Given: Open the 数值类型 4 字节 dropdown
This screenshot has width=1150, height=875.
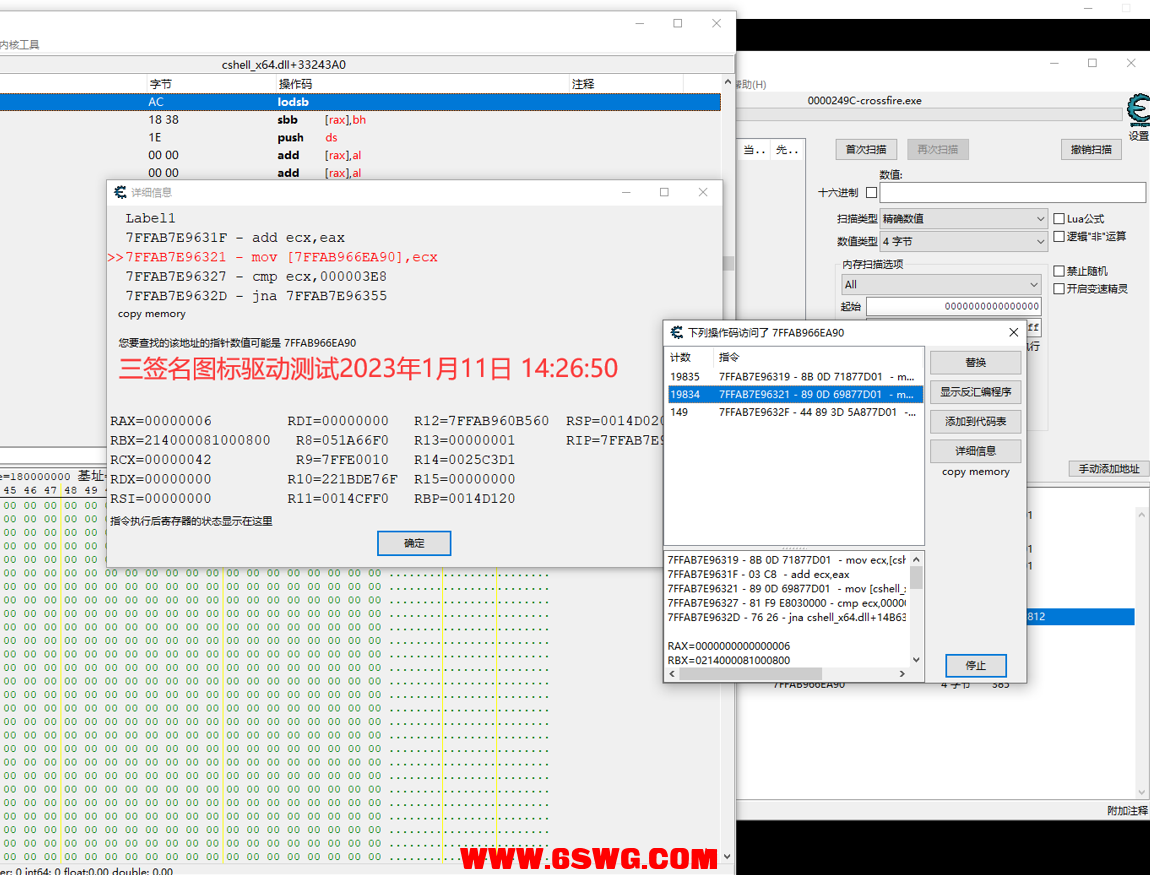Looking at the screenshot, I should [963, 241].
